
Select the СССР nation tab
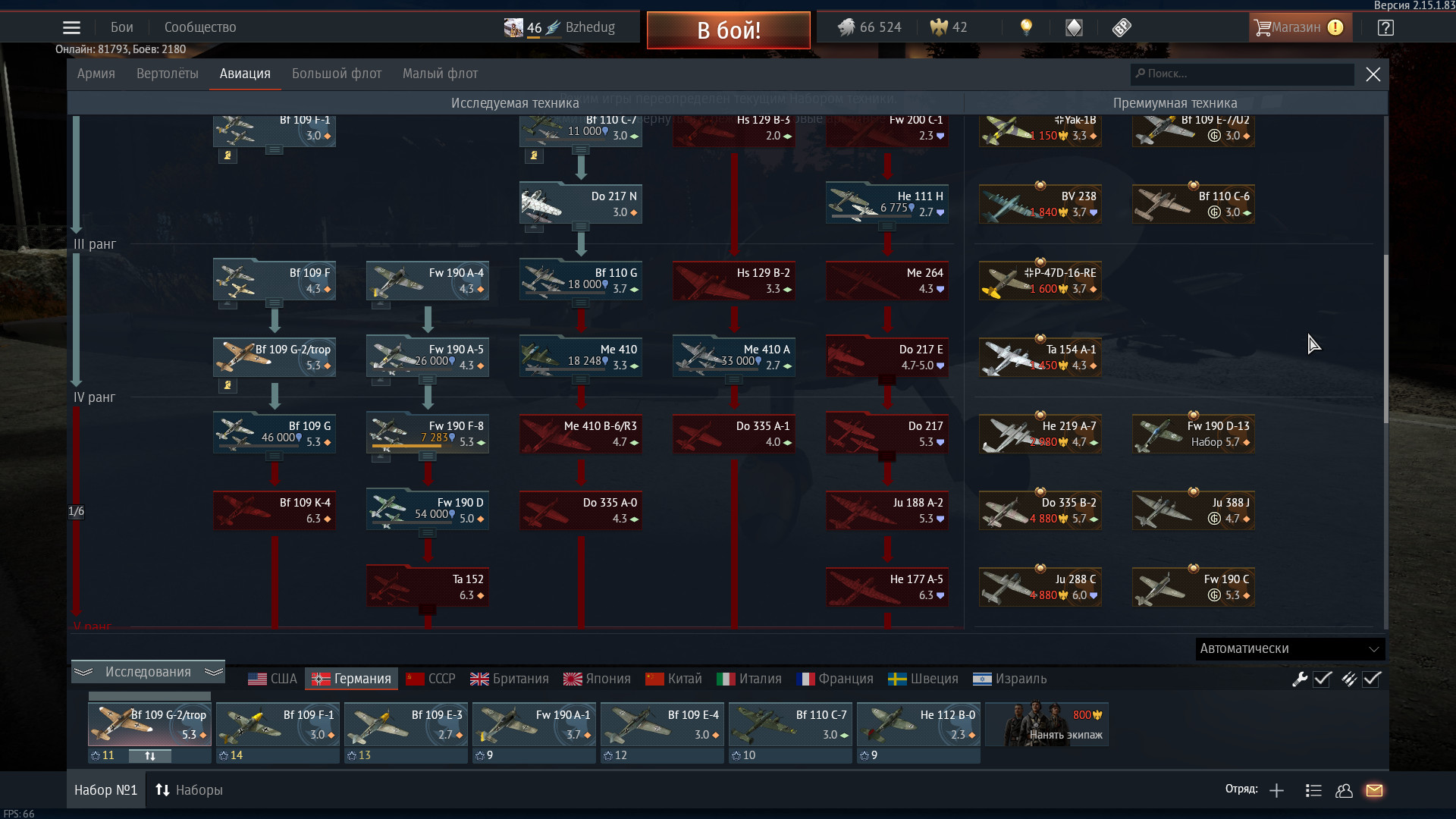(431, 679)
